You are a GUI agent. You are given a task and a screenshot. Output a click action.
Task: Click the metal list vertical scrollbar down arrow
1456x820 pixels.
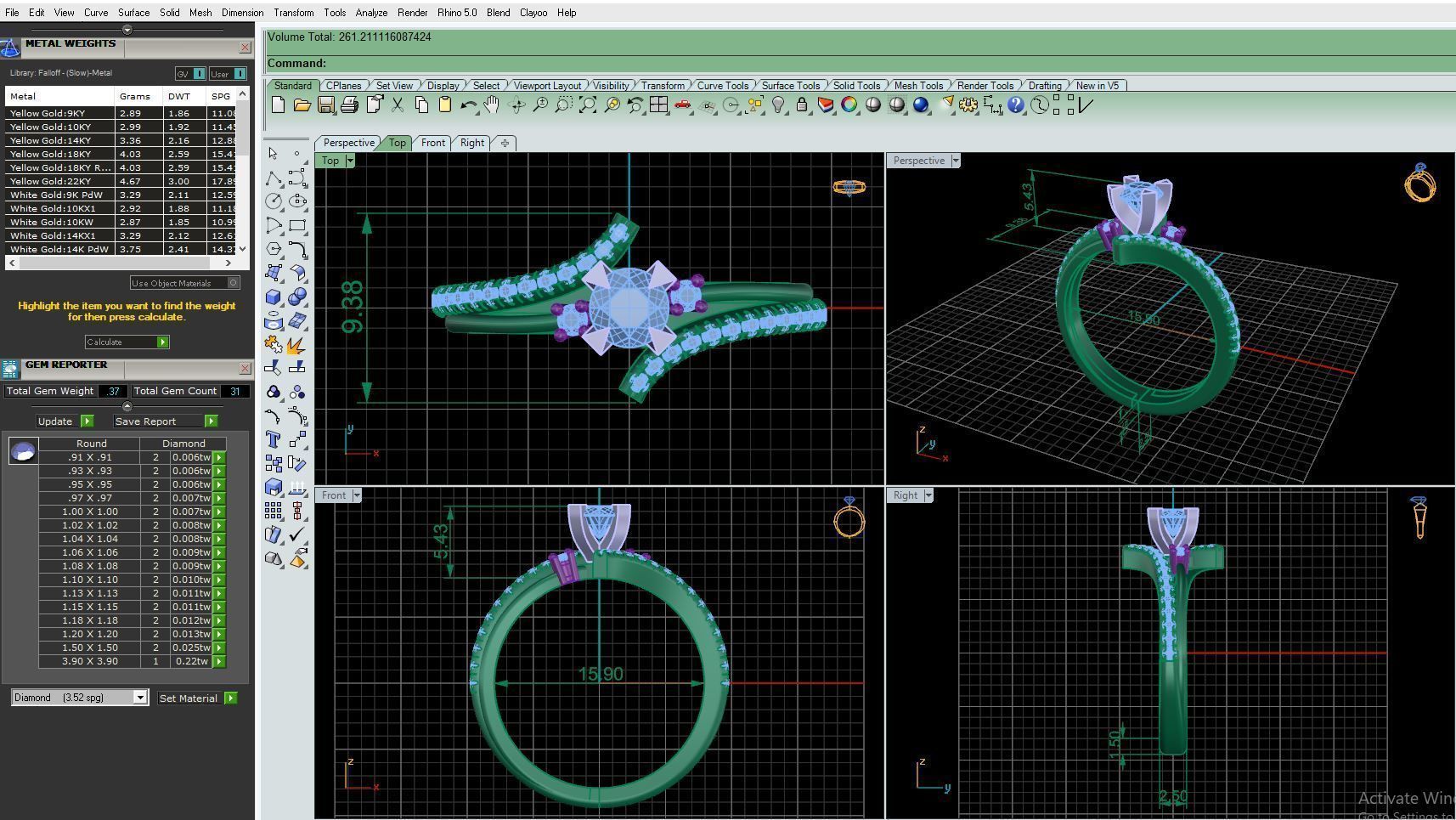coord(243,248)
